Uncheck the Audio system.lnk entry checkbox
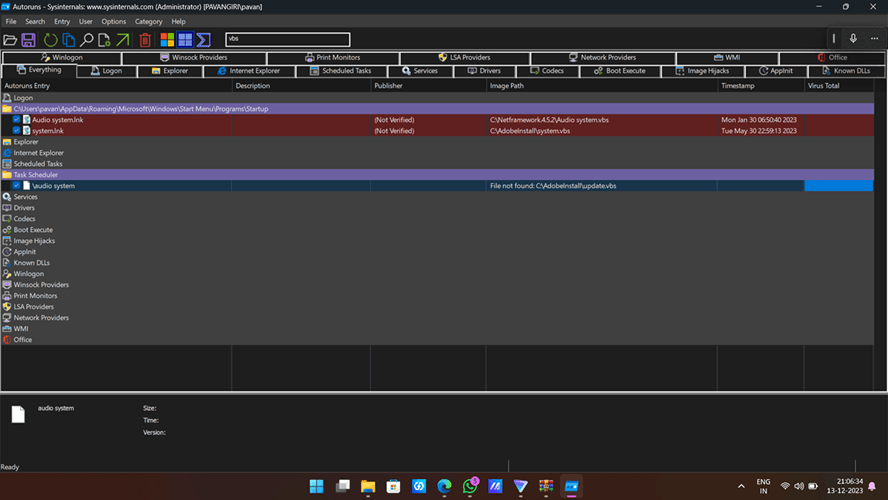 tap(16, 119)
